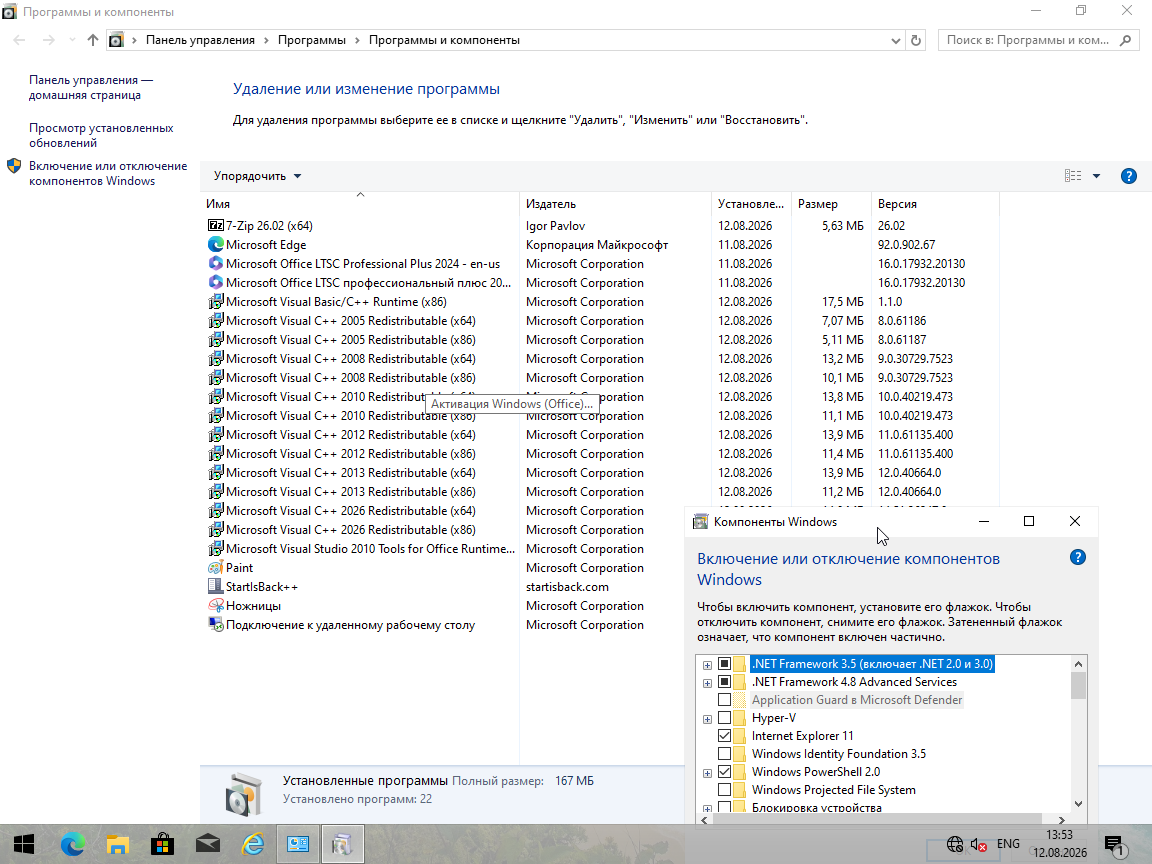This screenshot has height=864, width=1152.
Task: Open Панель управления — домашняя страница link
Action: (91, 87)
